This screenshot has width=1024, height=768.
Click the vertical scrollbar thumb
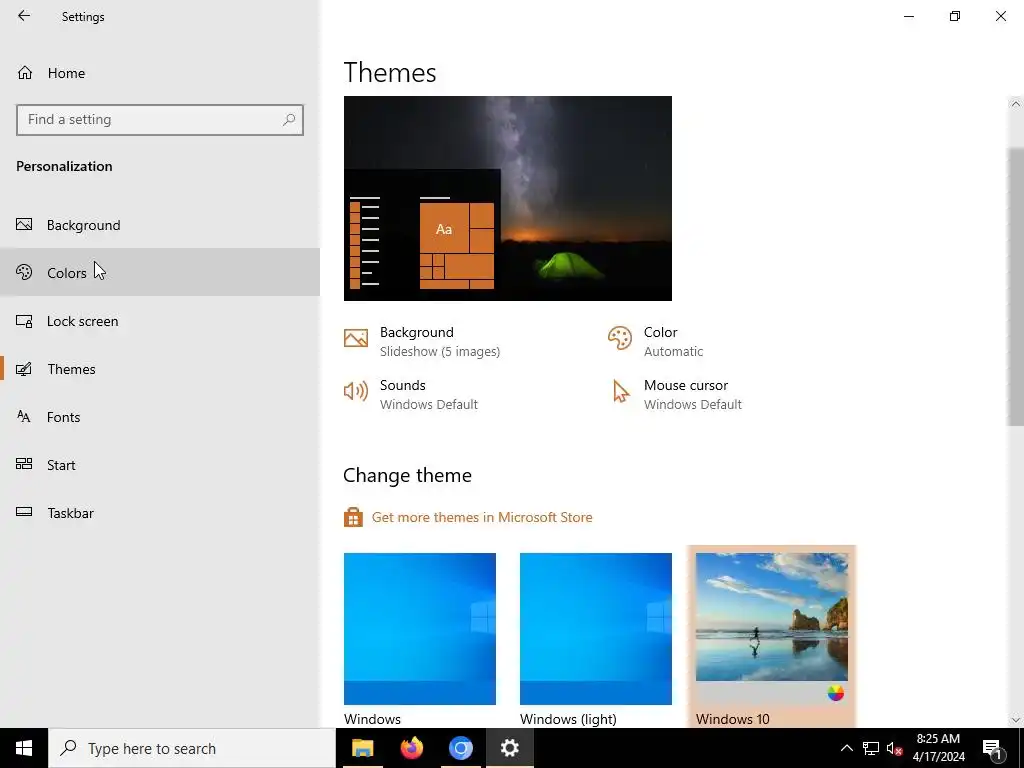(1016, 286)
